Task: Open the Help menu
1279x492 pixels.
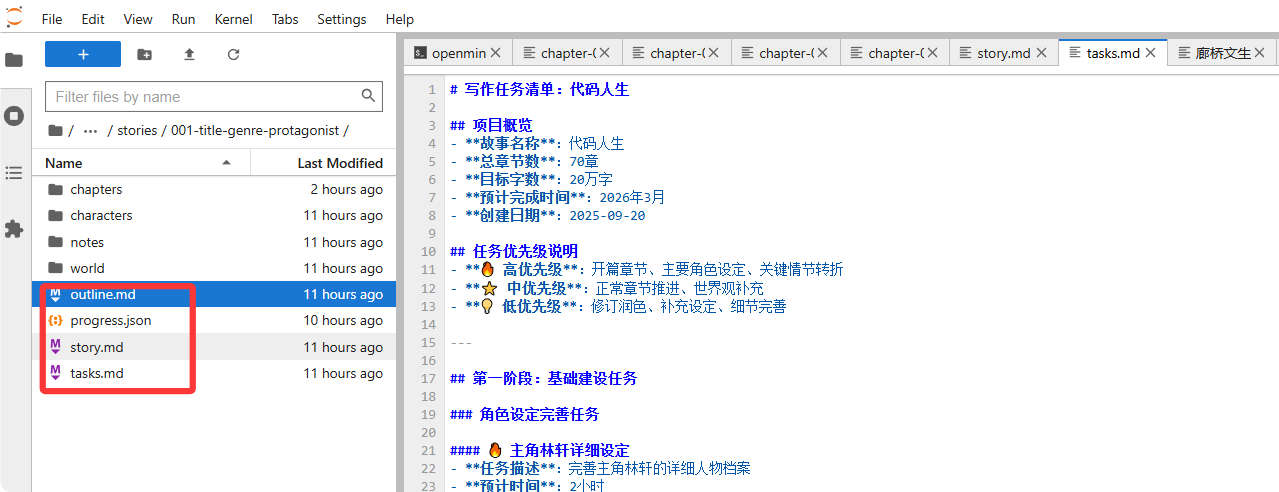Action: (399, 19)
